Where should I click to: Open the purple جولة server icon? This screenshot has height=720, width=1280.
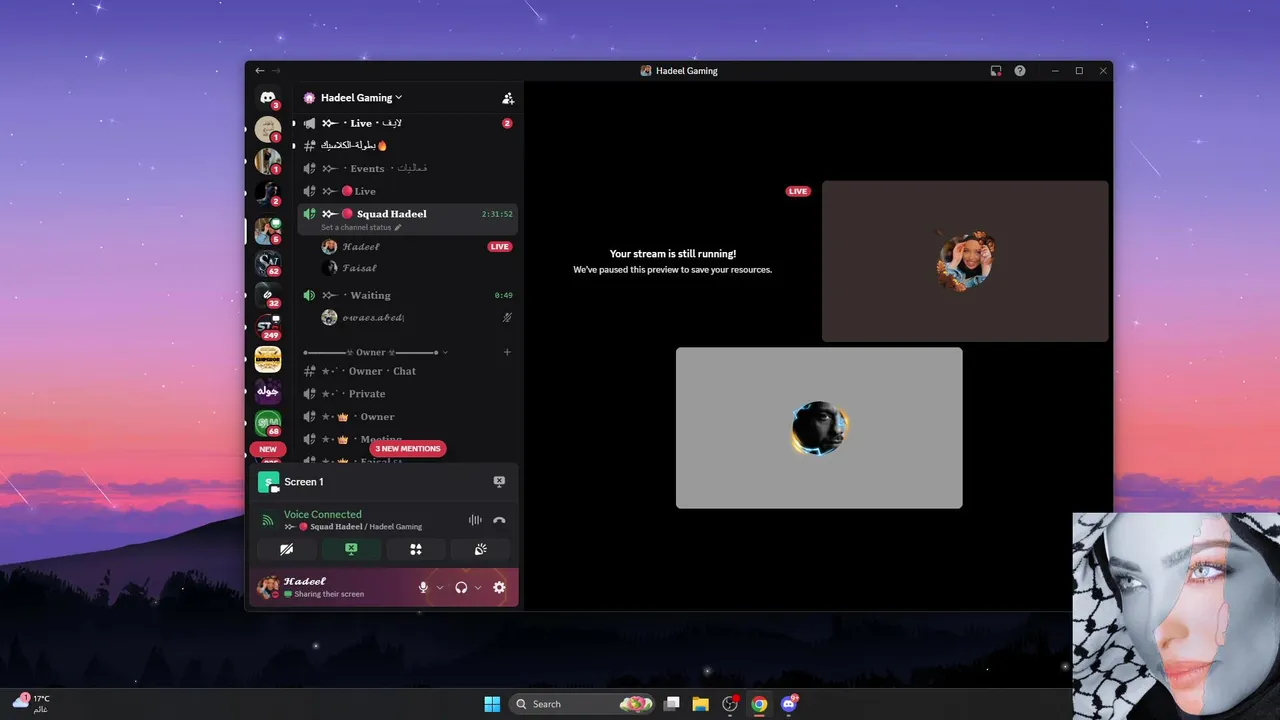[x=268, y=391]
